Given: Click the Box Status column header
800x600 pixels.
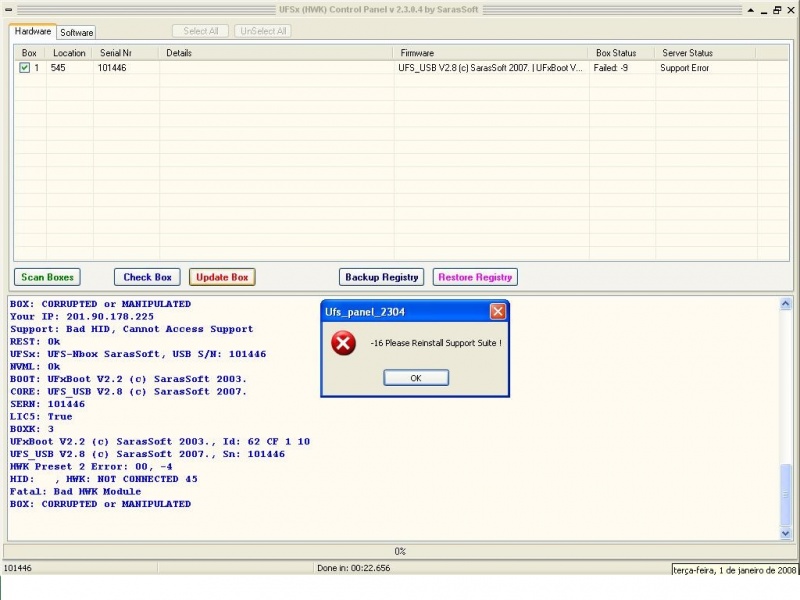Looking at the screenshot, I should pos(621,53).
